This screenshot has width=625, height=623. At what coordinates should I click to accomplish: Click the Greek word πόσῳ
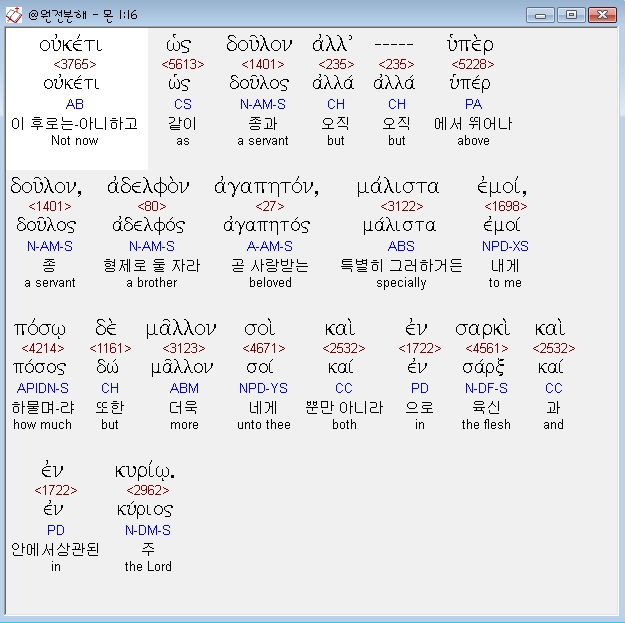click(x=39, y=329)
